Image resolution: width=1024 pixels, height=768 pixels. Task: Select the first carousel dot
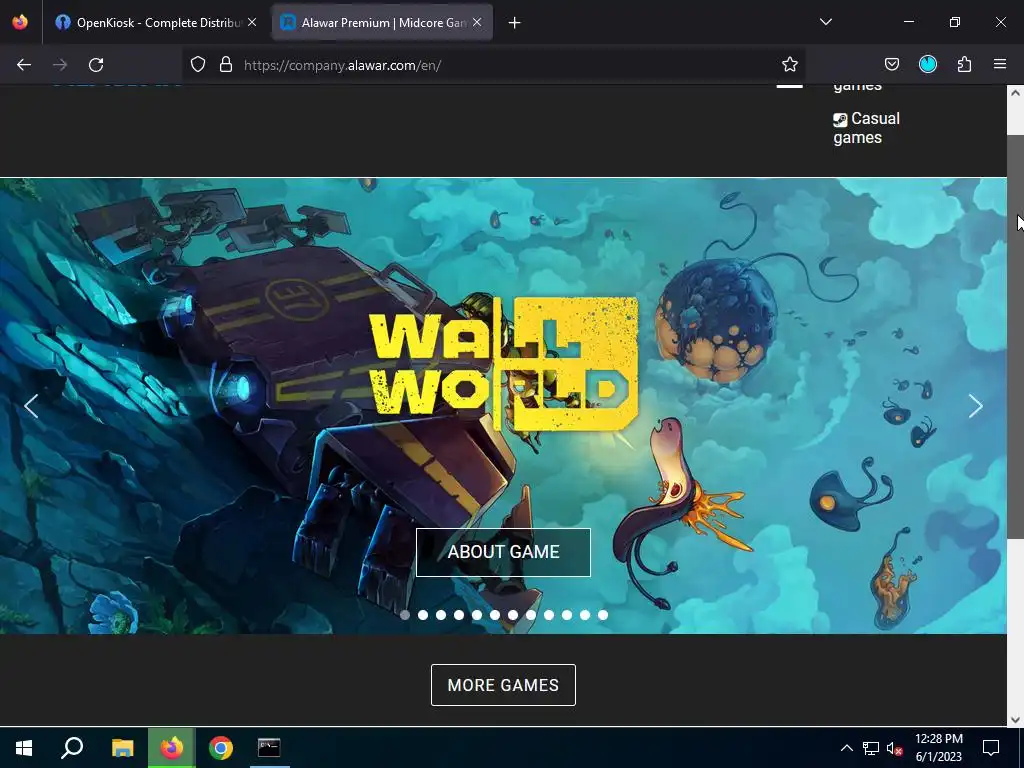point(405,615)
